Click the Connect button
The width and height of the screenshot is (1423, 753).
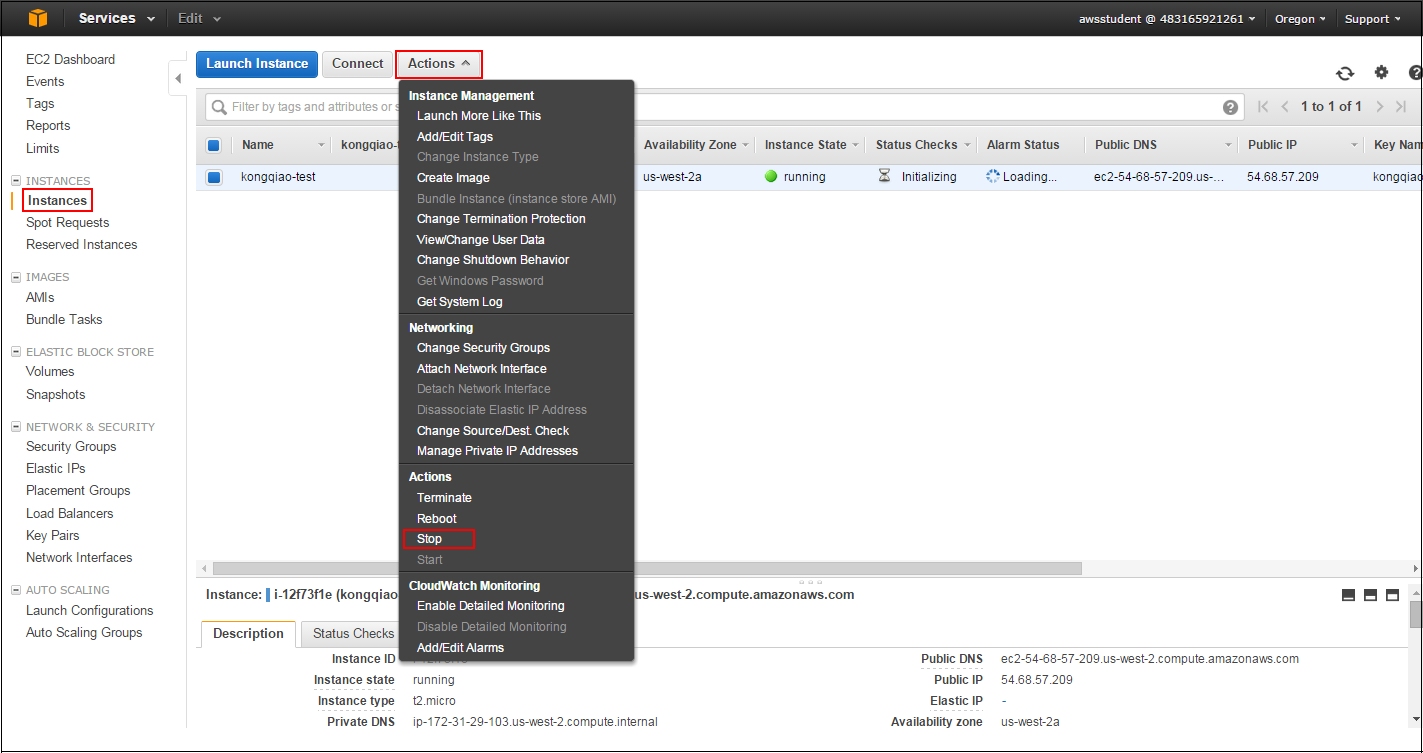click(x=357, y=64)
